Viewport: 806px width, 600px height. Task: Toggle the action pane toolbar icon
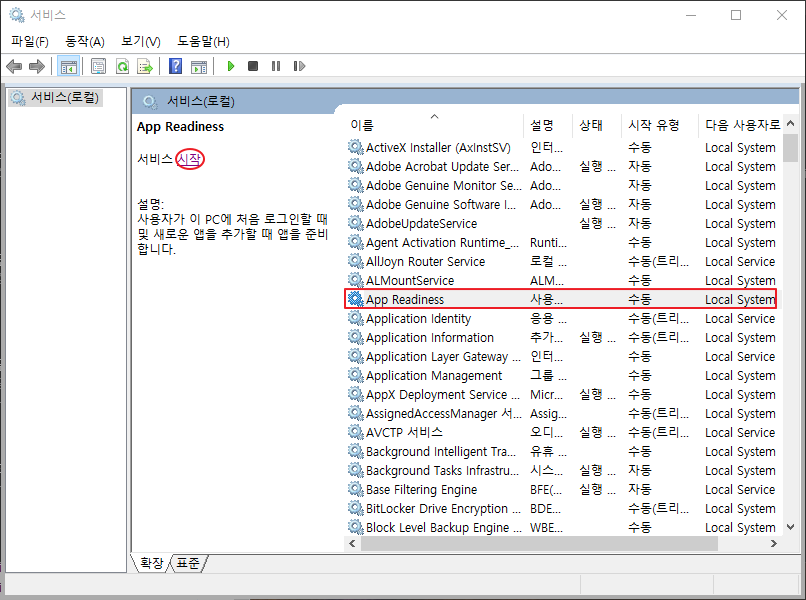click(199, 66)
